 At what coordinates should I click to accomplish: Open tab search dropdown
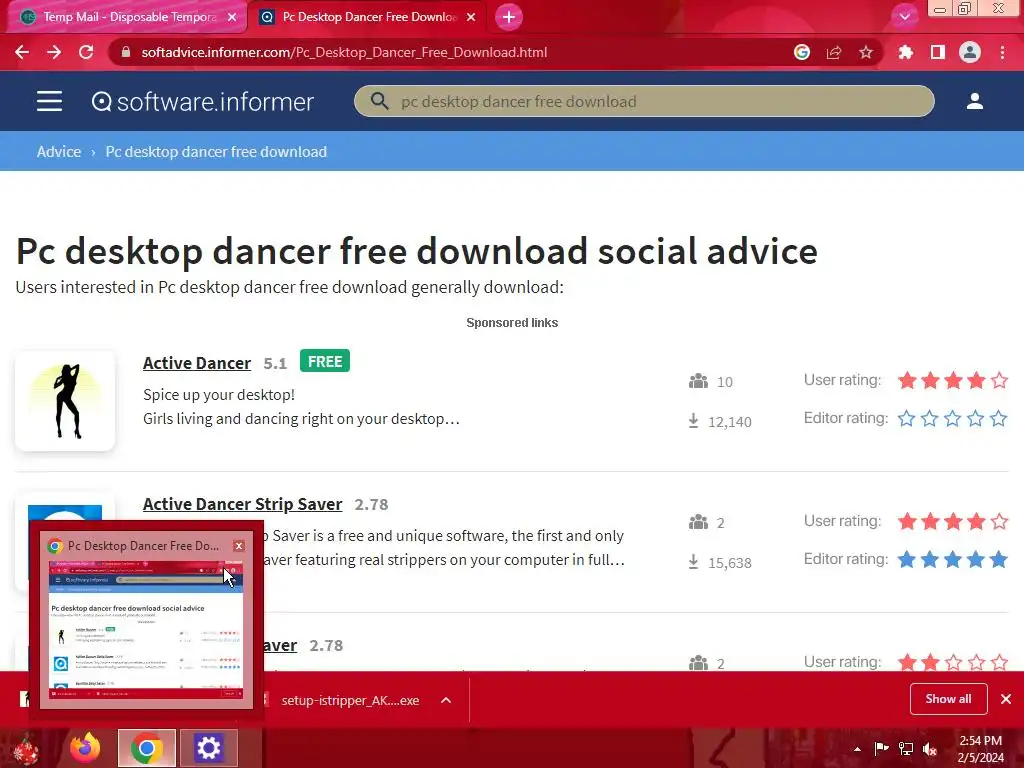904,16
